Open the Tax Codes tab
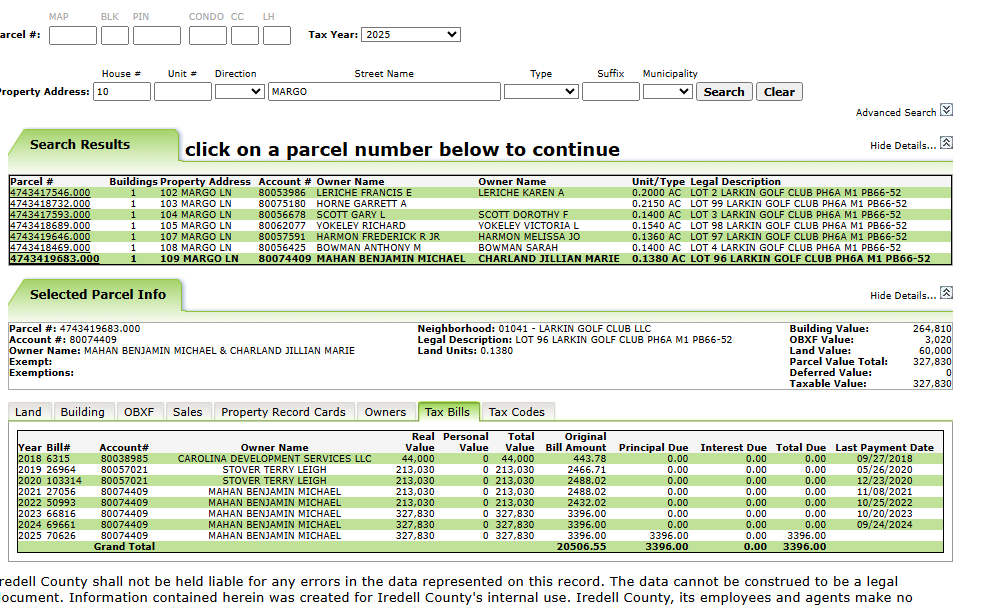985x605 pixels. pyautogui.click(x=516, y=412)
